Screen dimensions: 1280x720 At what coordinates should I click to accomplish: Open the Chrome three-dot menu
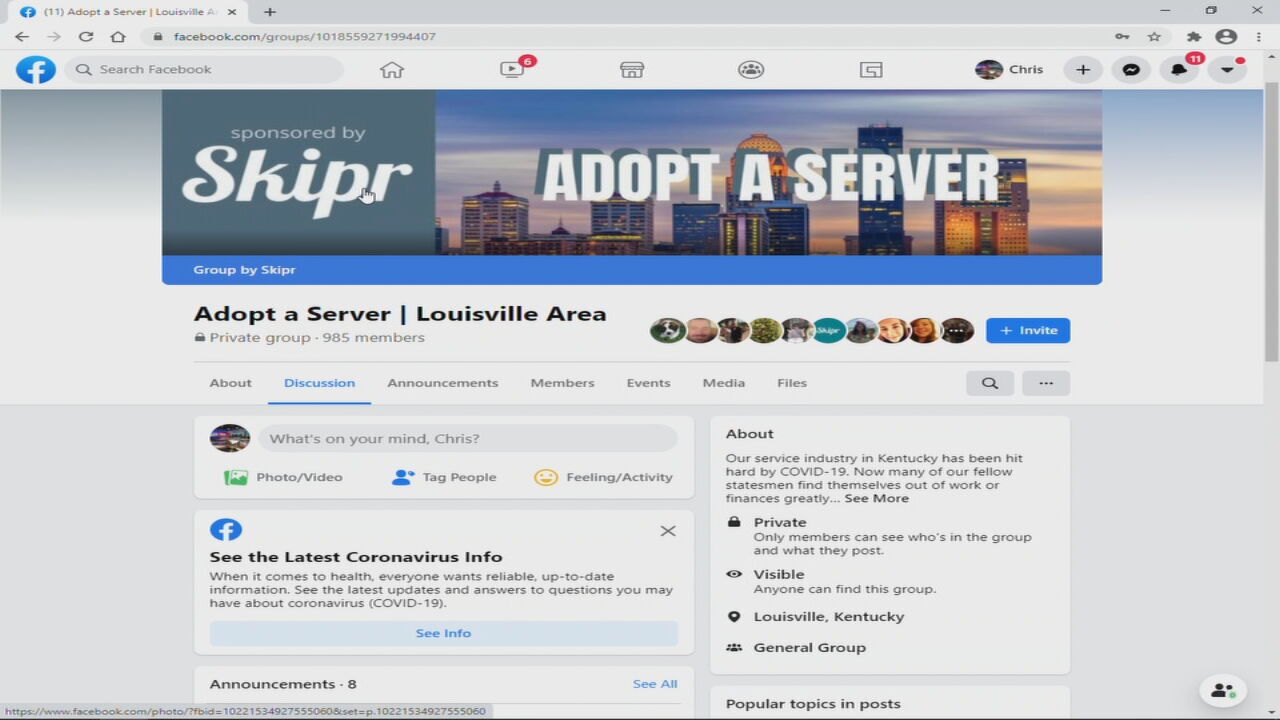pos(1258,36)
